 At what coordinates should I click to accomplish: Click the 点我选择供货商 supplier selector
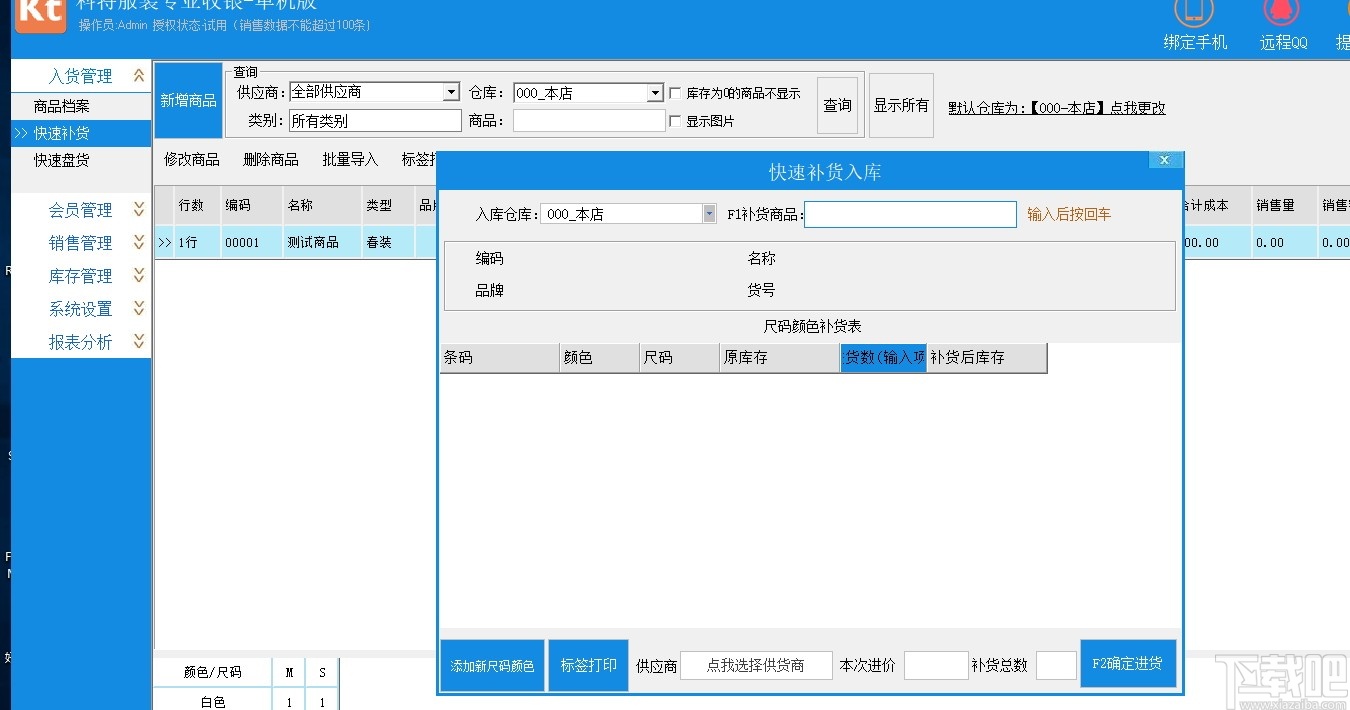756,664
